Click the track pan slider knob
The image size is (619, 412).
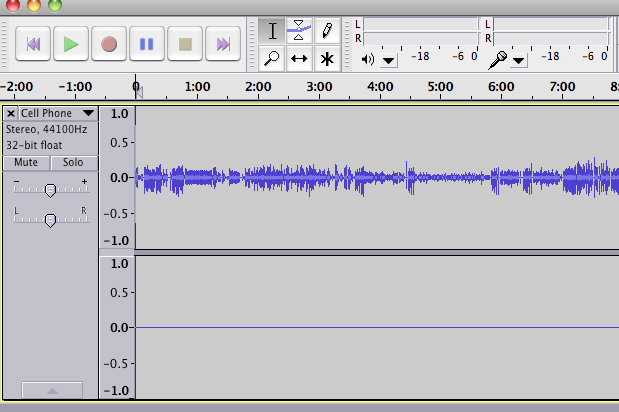click(x=50, y=220)
